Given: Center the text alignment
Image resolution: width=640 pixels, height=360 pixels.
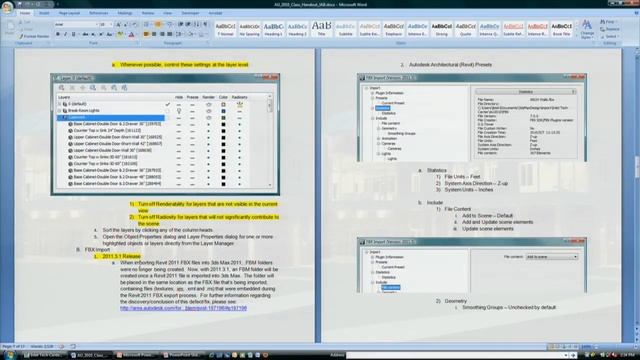Looking at the screenshot, I should click(x=154, y=34).
